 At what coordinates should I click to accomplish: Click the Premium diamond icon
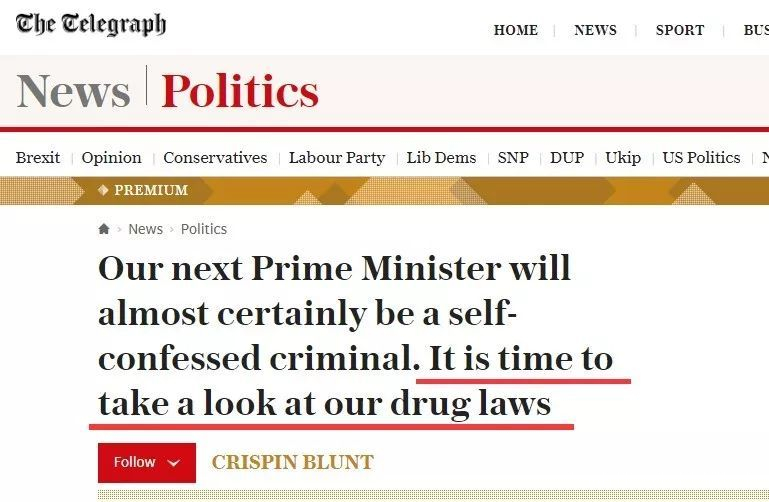(103, 190)
